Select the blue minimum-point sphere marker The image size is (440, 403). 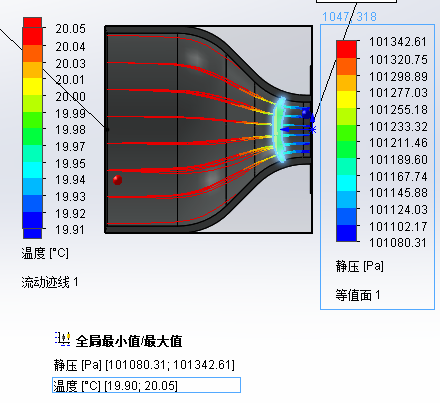tap(306, 114)
